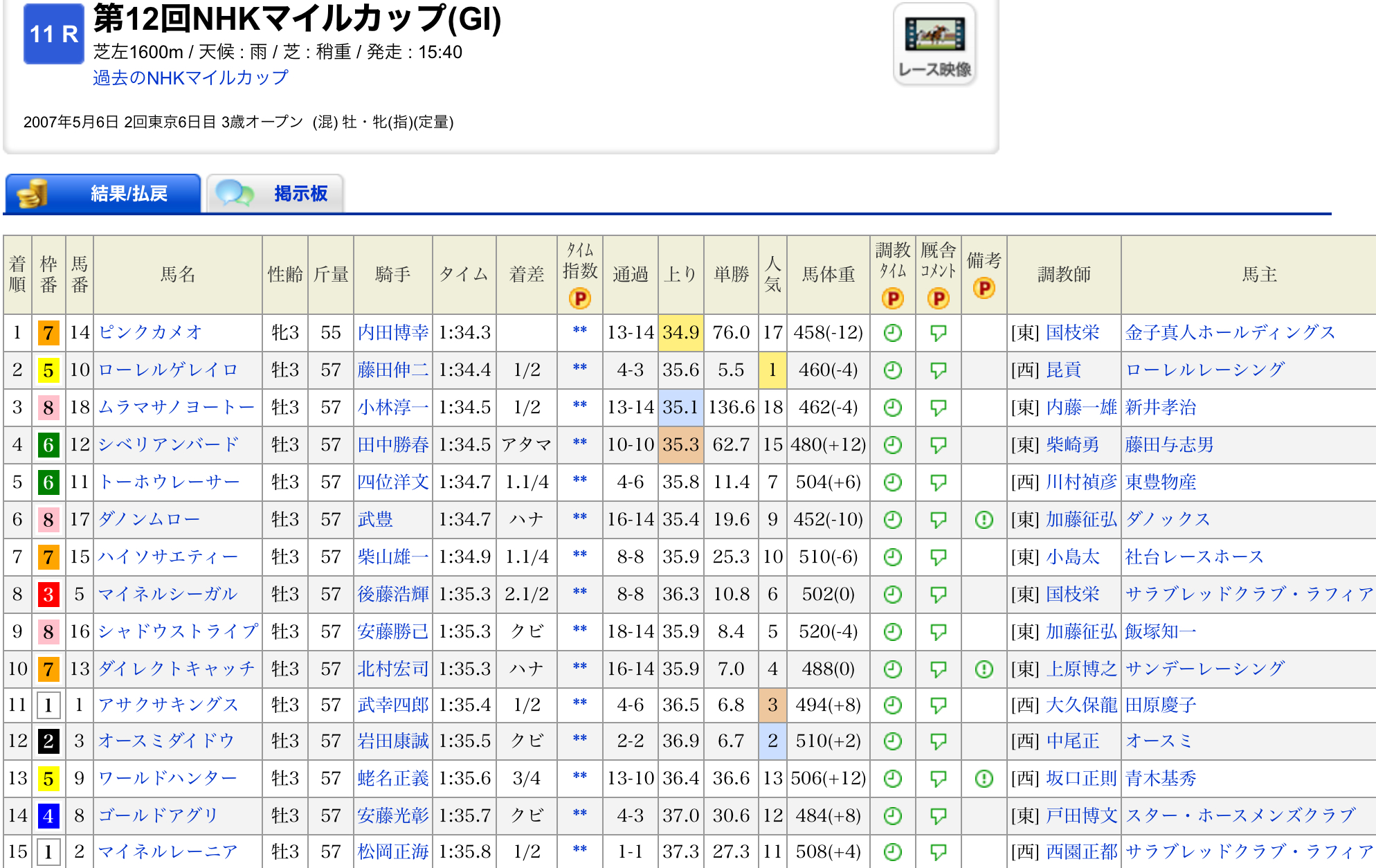Open training time clock icon for ダノンムロー
The height and width of the screenshot is (868, 1376).
893,520
